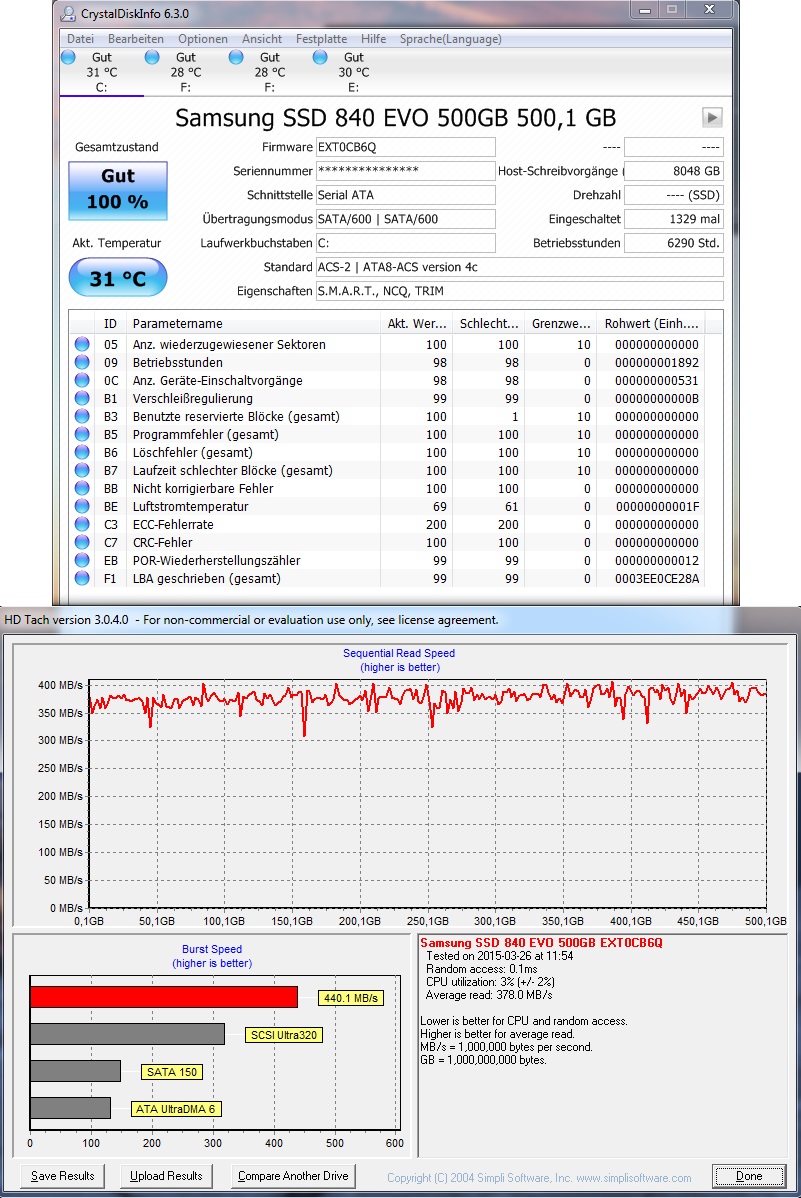Open the Festplatte menu
This screenshot has width=801, height=1198.
point(321,39)
